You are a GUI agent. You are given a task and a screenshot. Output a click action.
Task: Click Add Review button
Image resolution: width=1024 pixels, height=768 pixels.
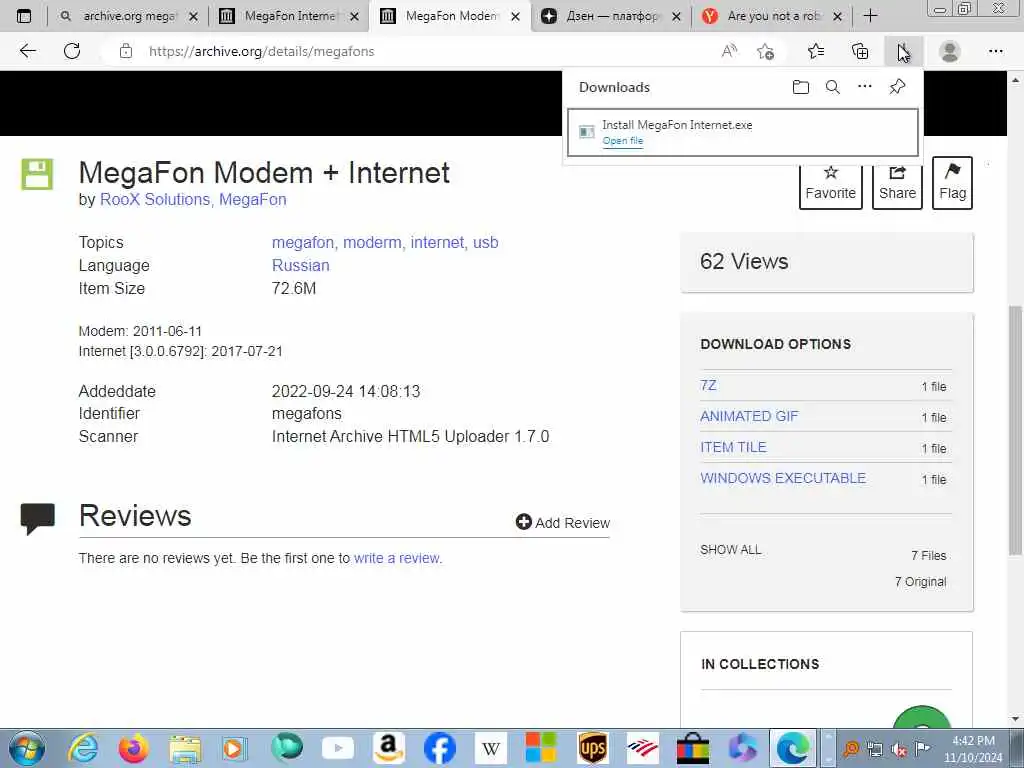pyautogui.click(x=563, y=522)
